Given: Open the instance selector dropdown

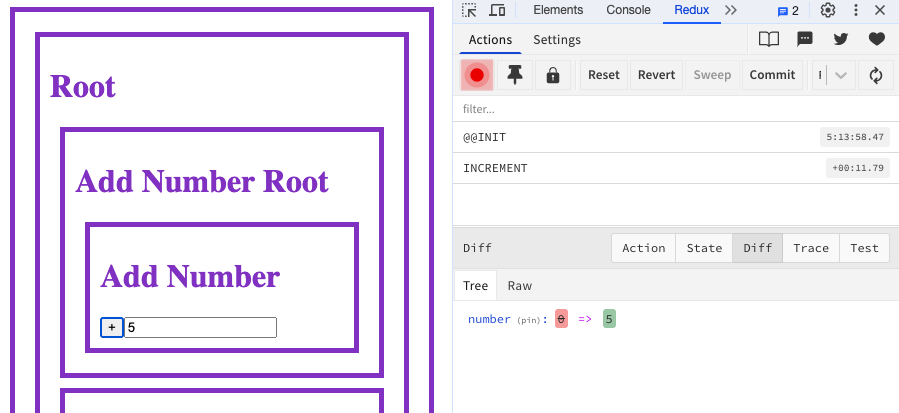Looking at the screenshot, I should [x=834, y=75].
